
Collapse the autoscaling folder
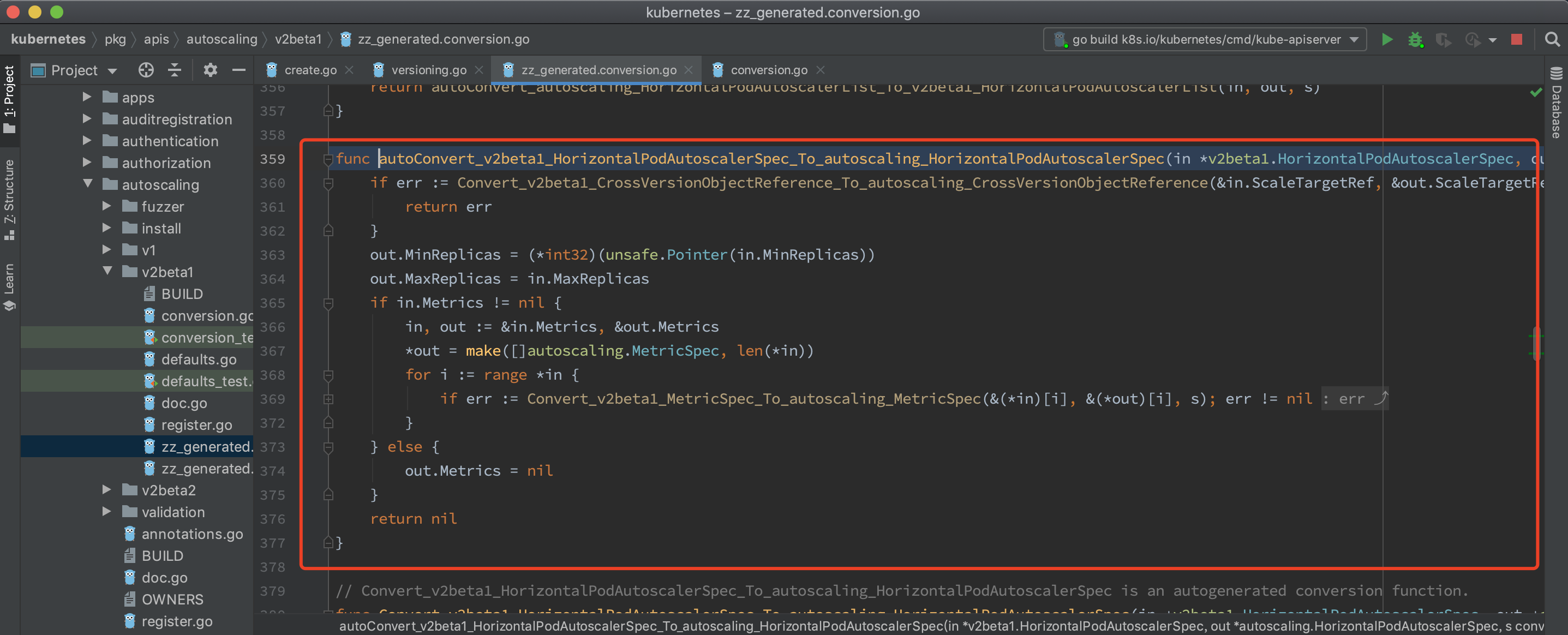[88, 184]
